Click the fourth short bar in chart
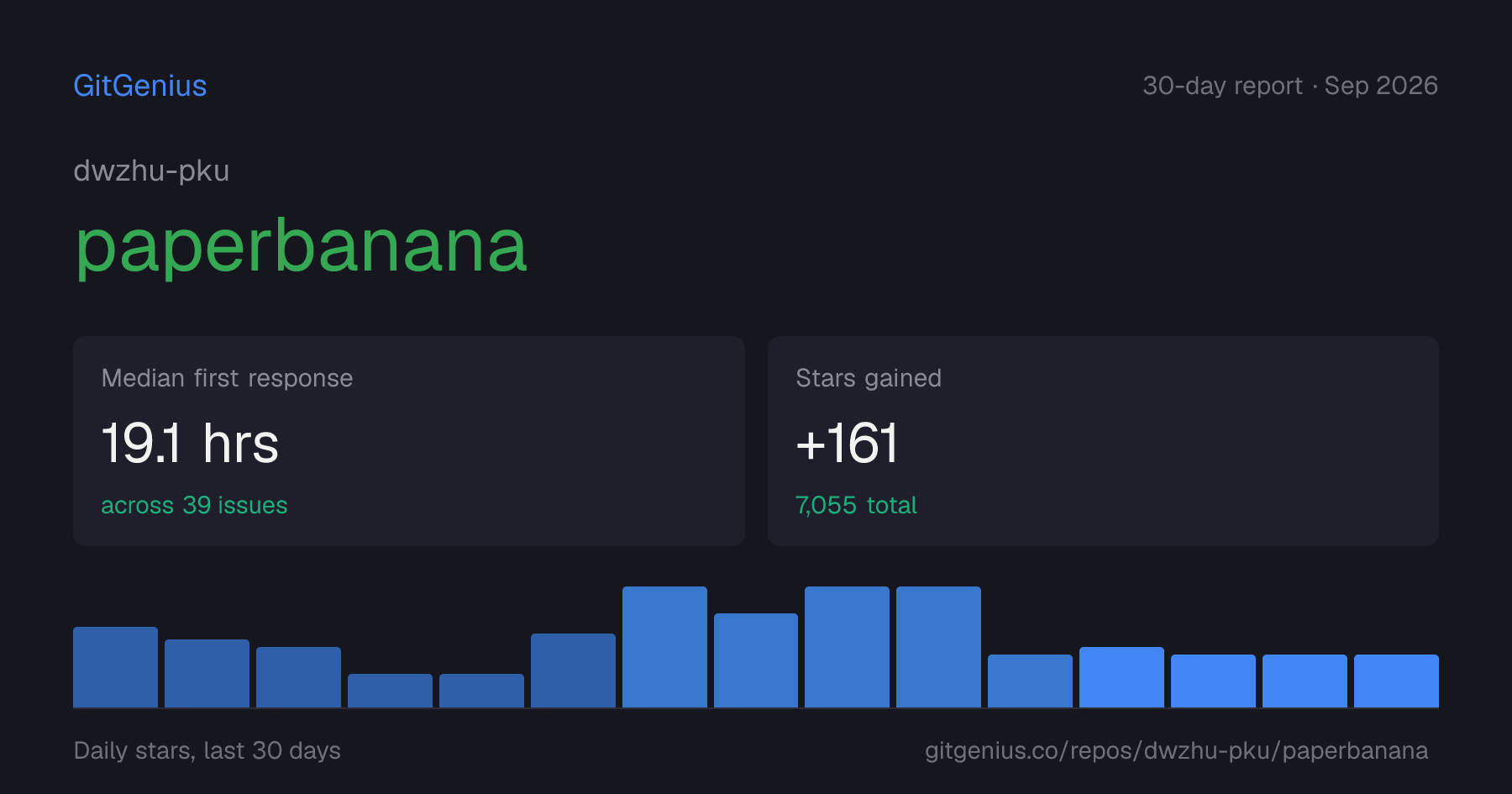 pyautogui.click(x=390, y=691)
